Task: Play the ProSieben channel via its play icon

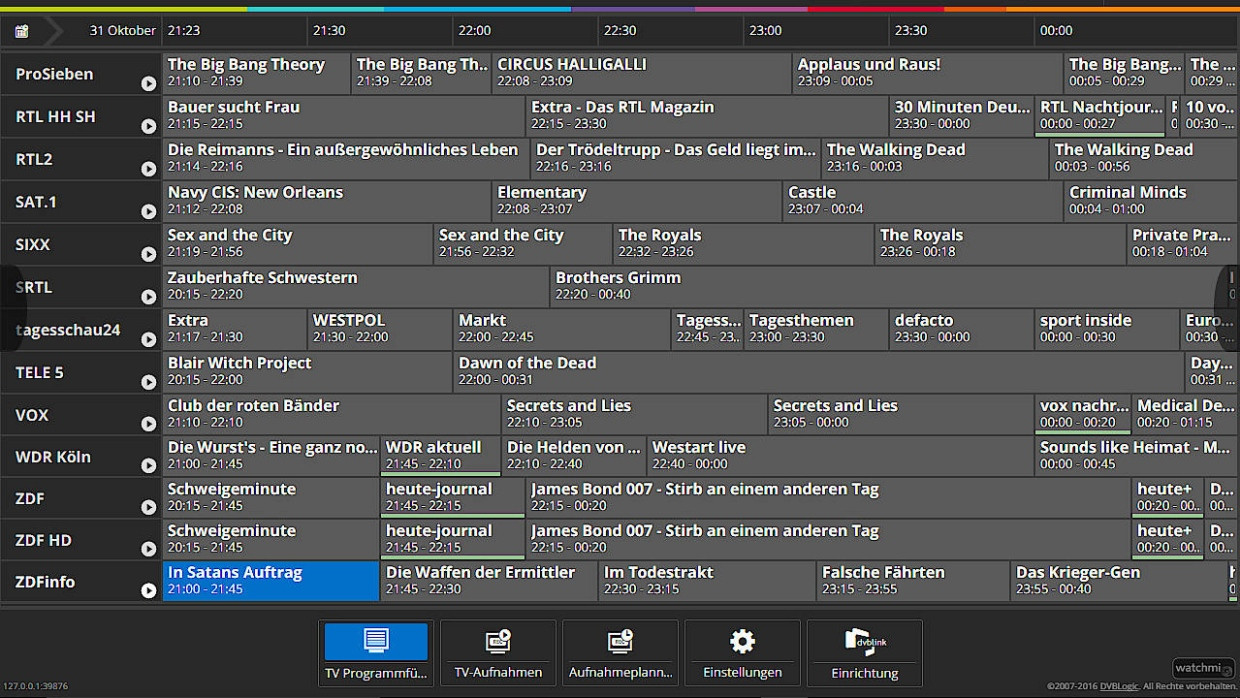Action: tap(148, 84)
